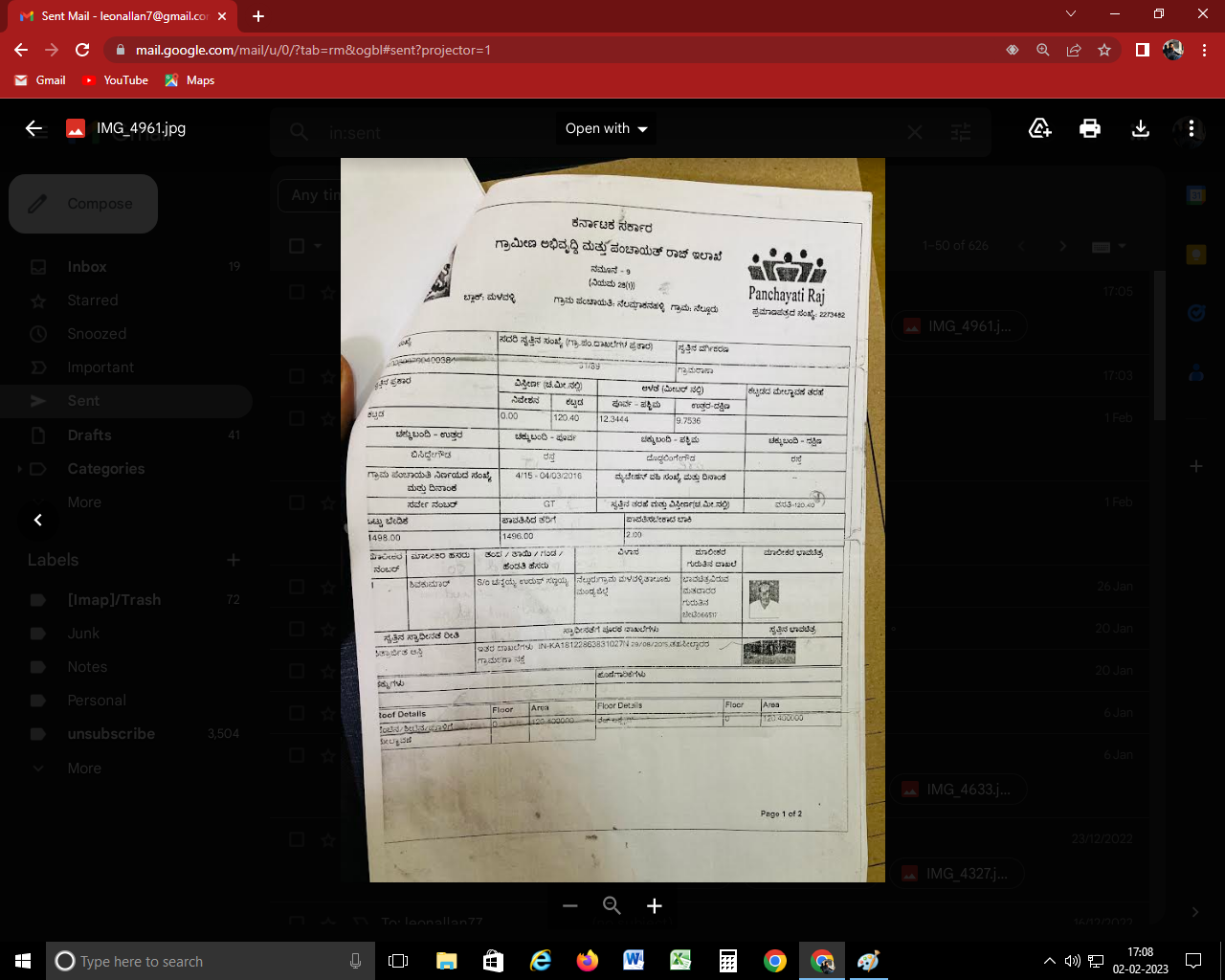Screen dimensions: 1225x980
Task: Open File Explorer from taskbar
Action: (x=446, y=961)
